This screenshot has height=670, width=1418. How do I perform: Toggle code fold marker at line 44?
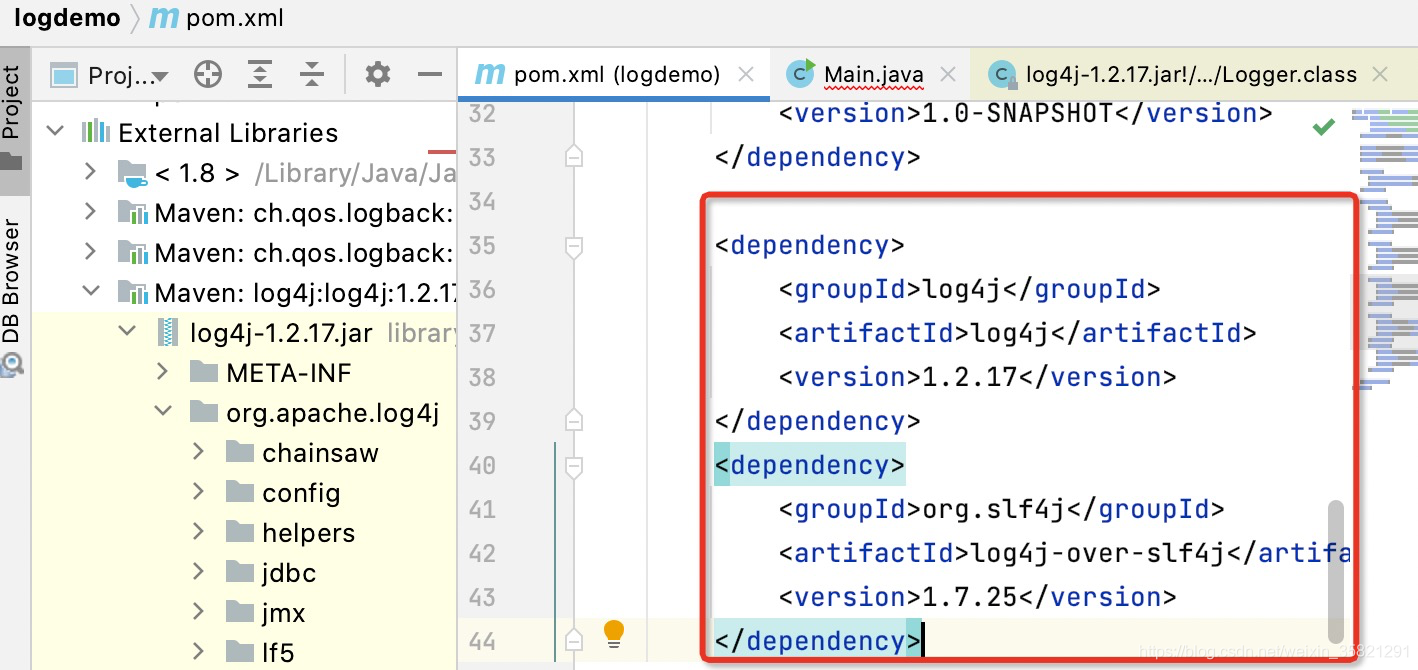574,641
